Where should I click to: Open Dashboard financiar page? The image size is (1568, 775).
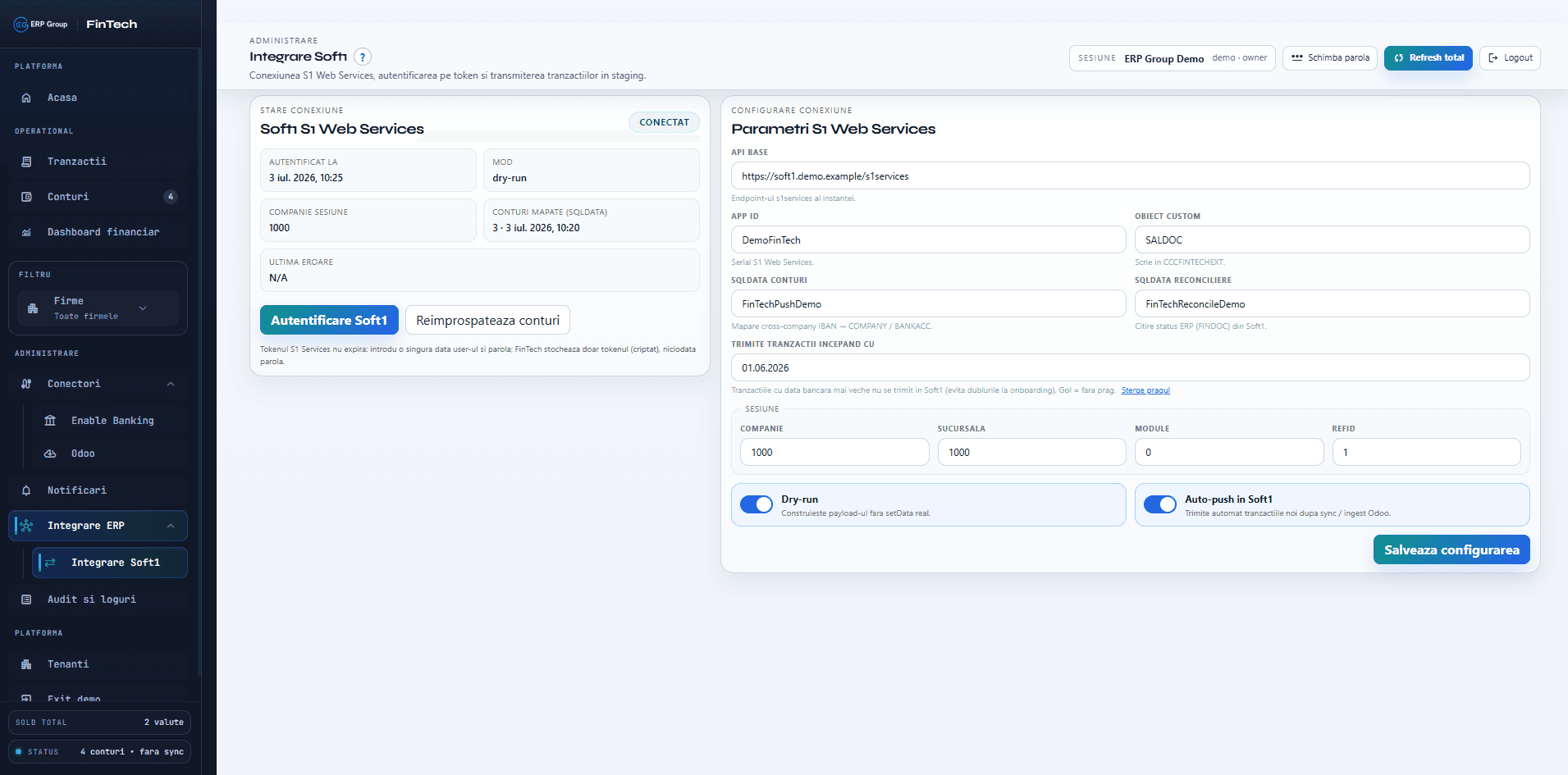click(x=98, y=232)
